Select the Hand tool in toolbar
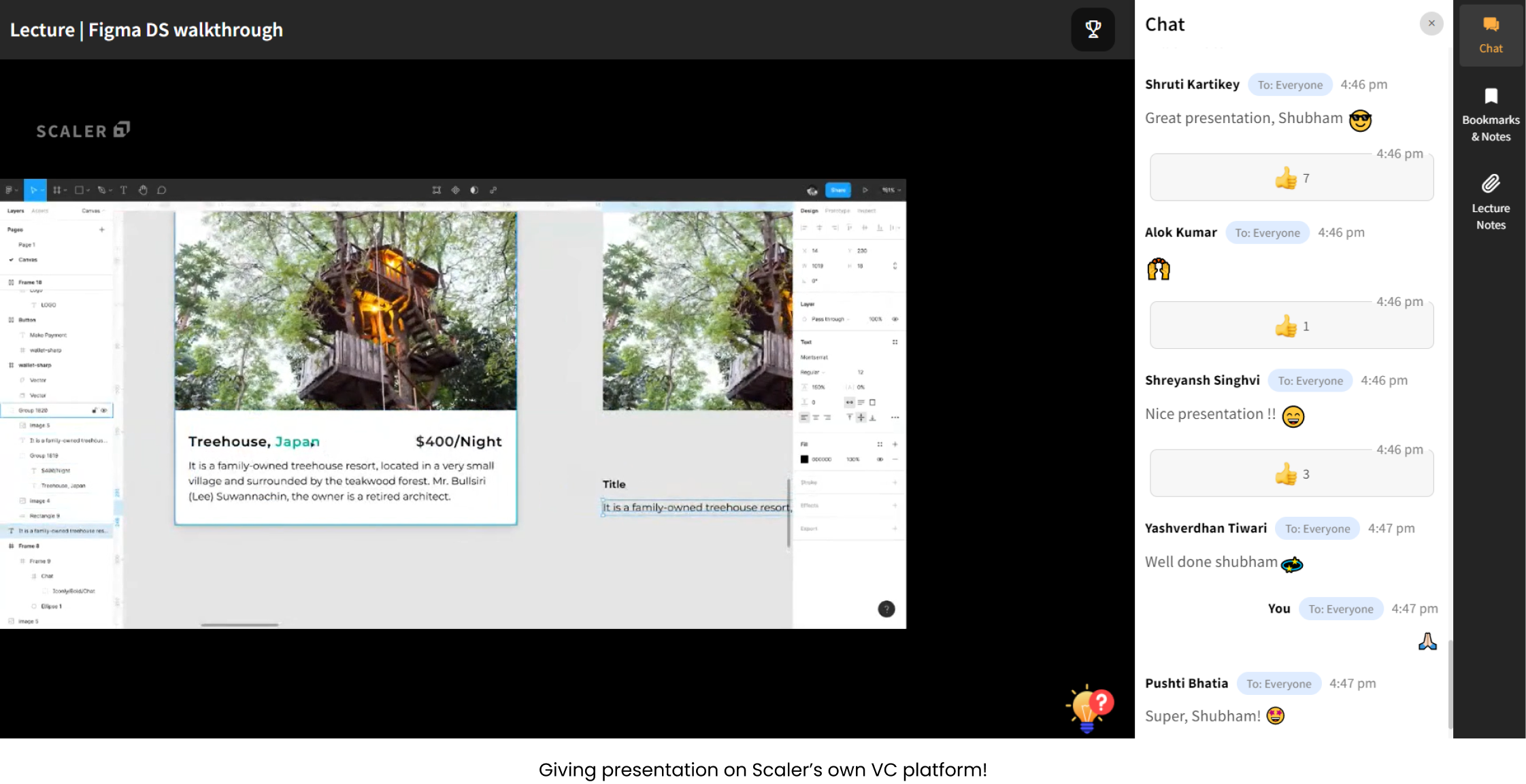This screenshot has height=784, width=1526. [143, 190]
